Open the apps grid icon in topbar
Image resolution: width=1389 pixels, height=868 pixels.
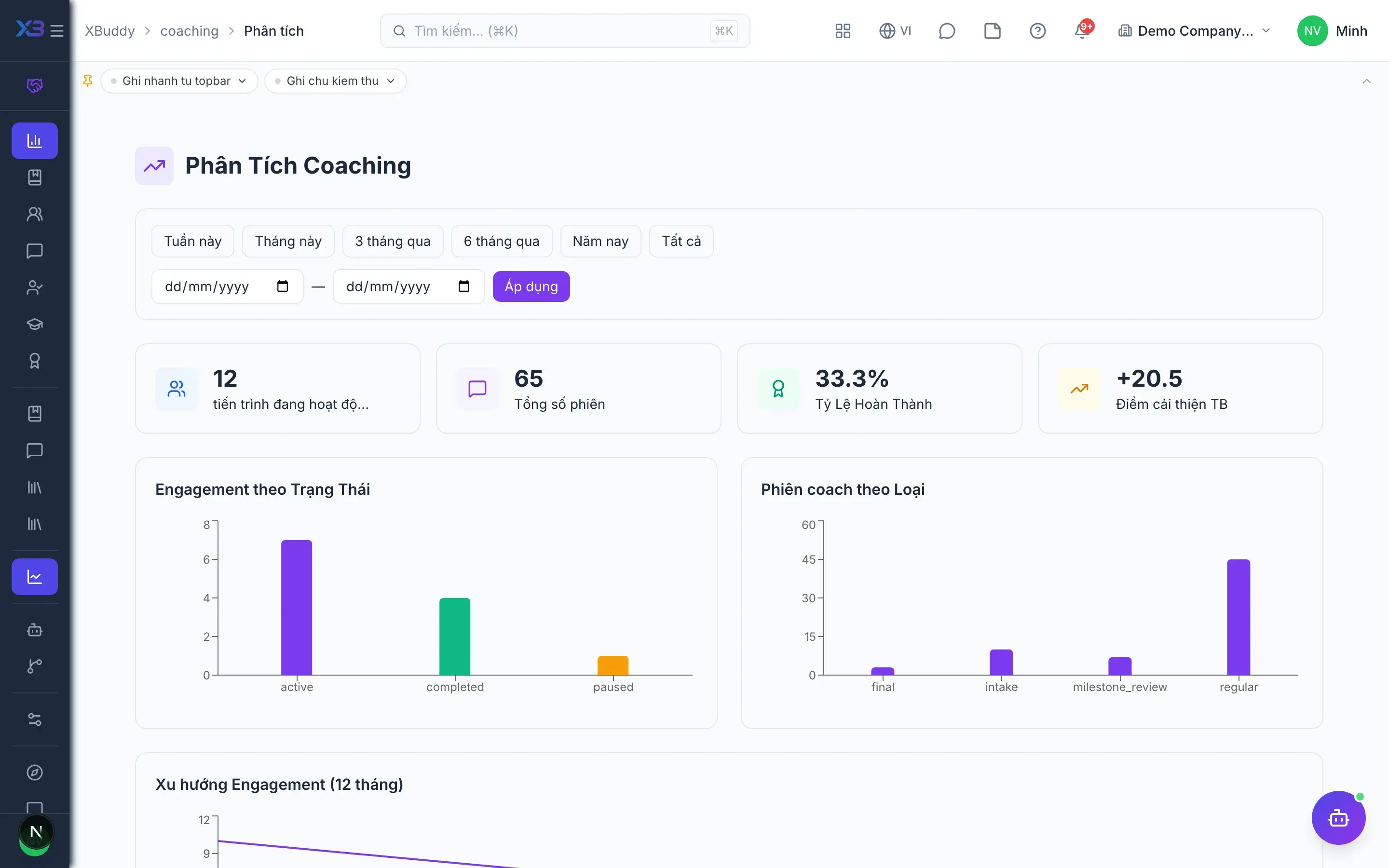pyautogui.click(x=843, y=31)
